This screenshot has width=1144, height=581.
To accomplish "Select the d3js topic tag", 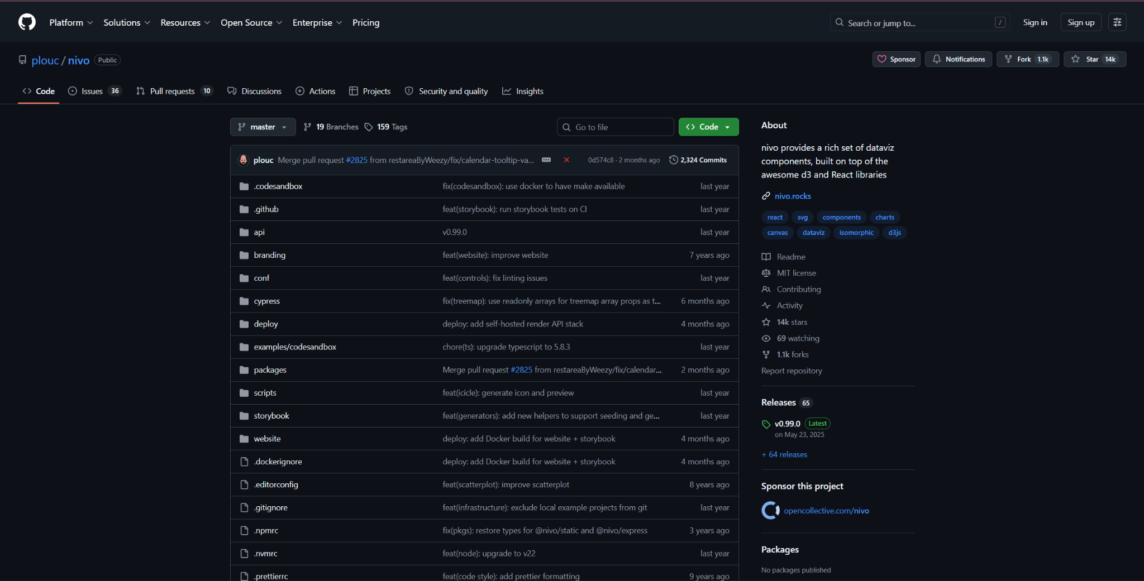I will tap(894, 233).
